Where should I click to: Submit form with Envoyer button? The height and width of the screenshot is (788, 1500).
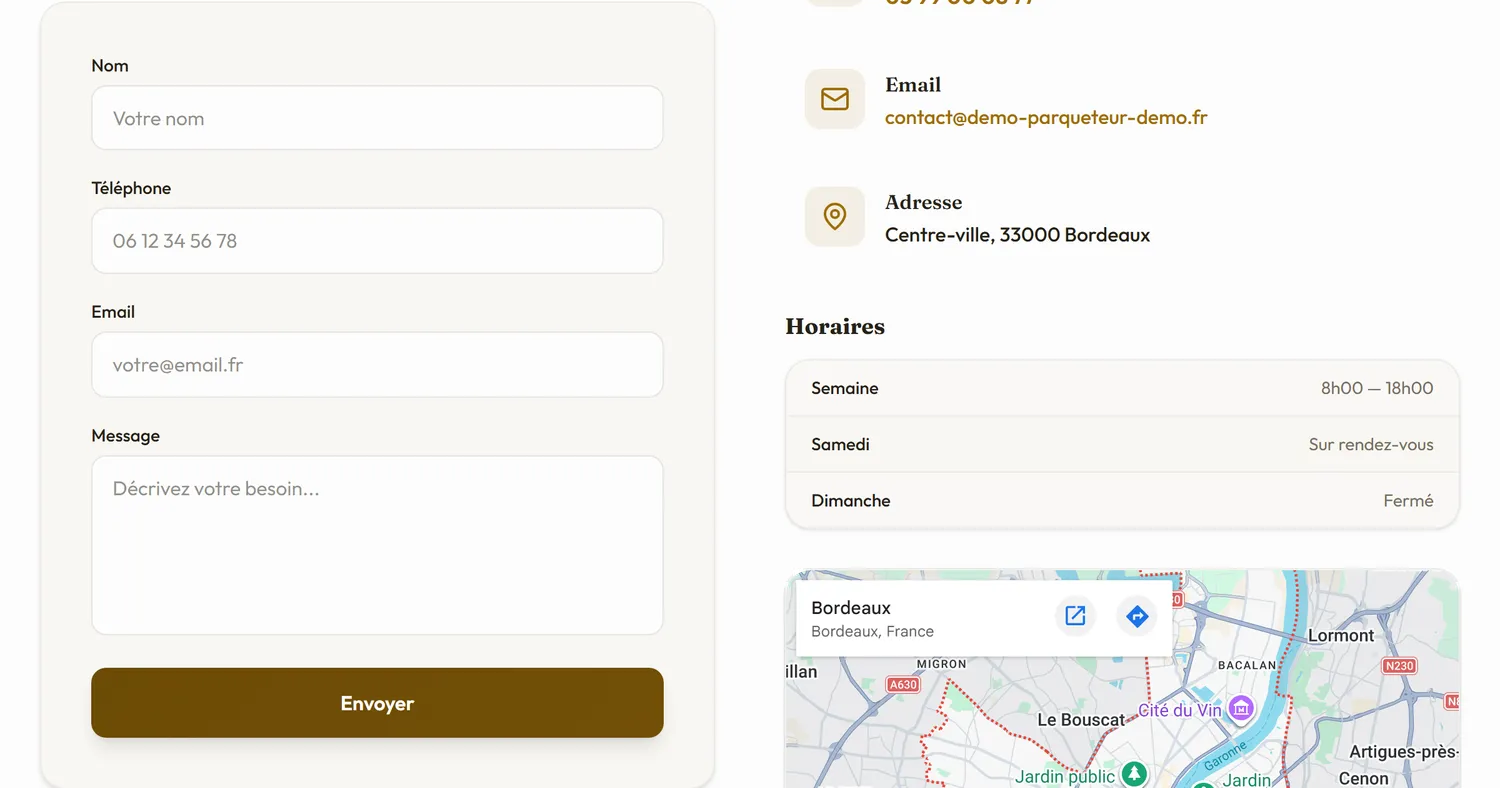377,703
